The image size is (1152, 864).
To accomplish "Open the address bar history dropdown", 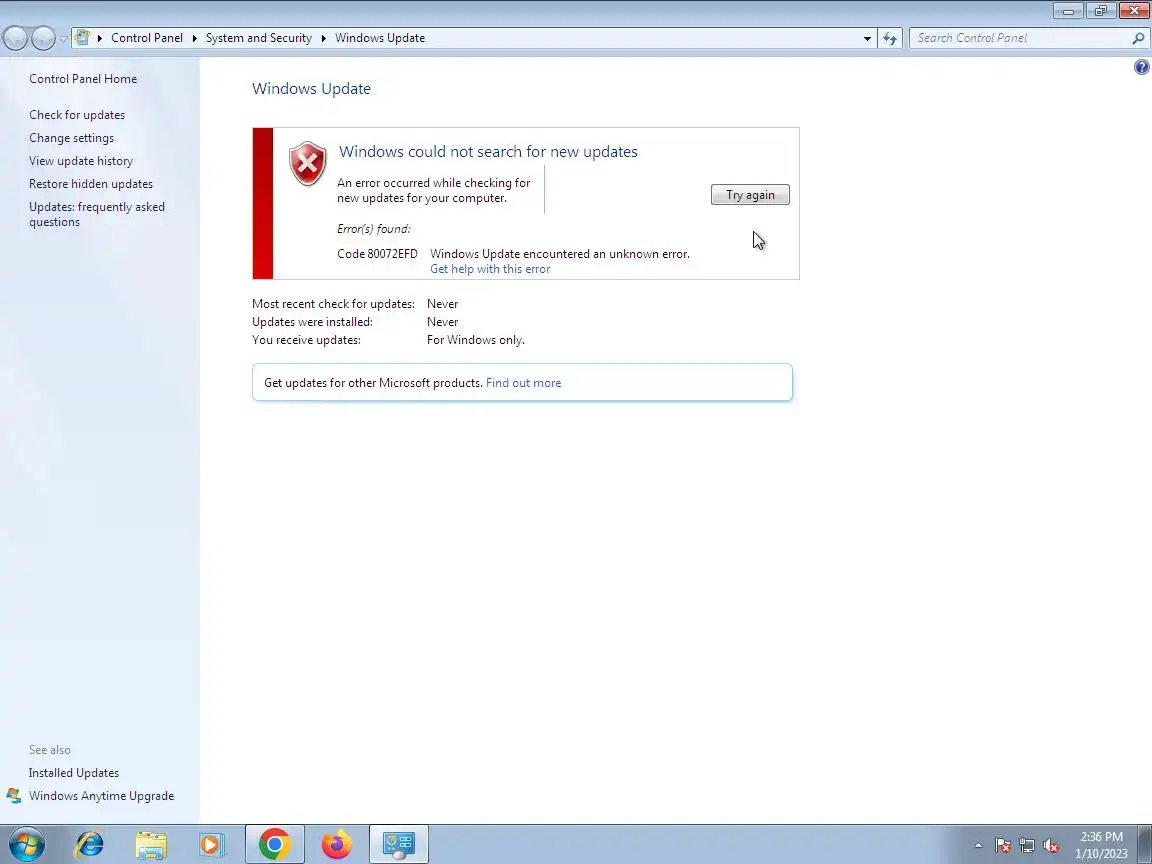I will (867, 38).
